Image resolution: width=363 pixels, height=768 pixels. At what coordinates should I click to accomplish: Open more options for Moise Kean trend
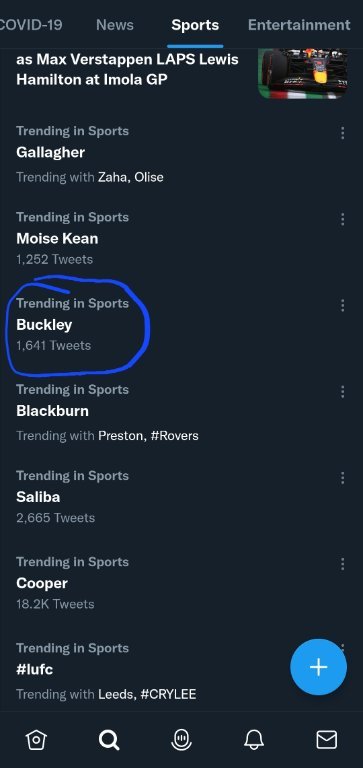pyautogui.click(x=342, y=219)
